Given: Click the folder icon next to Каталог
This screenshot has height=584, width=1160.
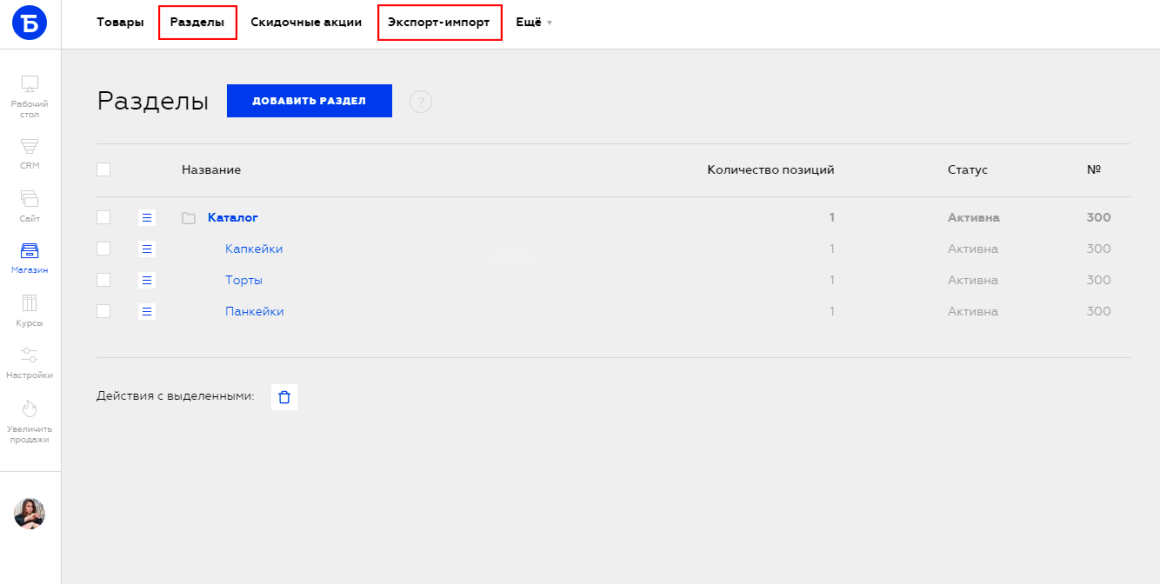Looking at the screenshot, I should [189, 218].
